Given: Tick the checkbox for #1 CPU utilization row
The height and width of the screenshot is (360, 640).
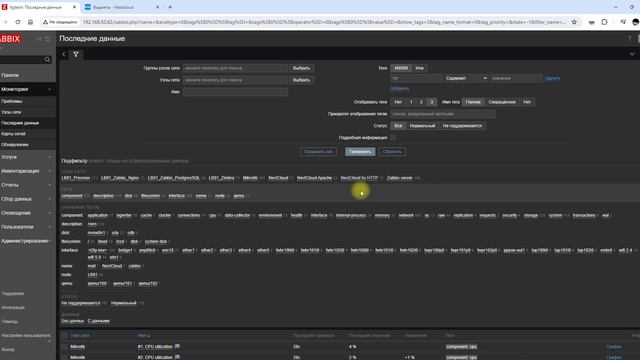Looking at the screenshot, I should 64,347.
